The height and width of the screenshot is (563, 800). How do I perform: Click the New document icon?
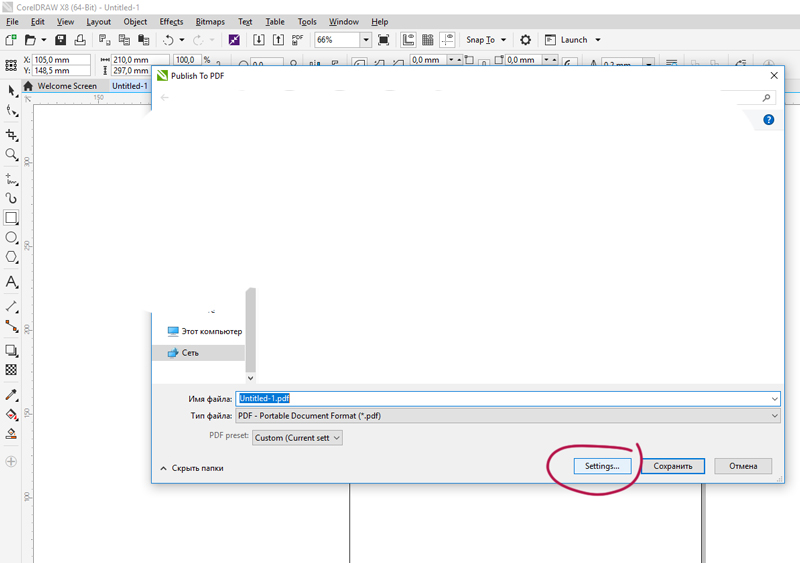click(x=11, y=40)
